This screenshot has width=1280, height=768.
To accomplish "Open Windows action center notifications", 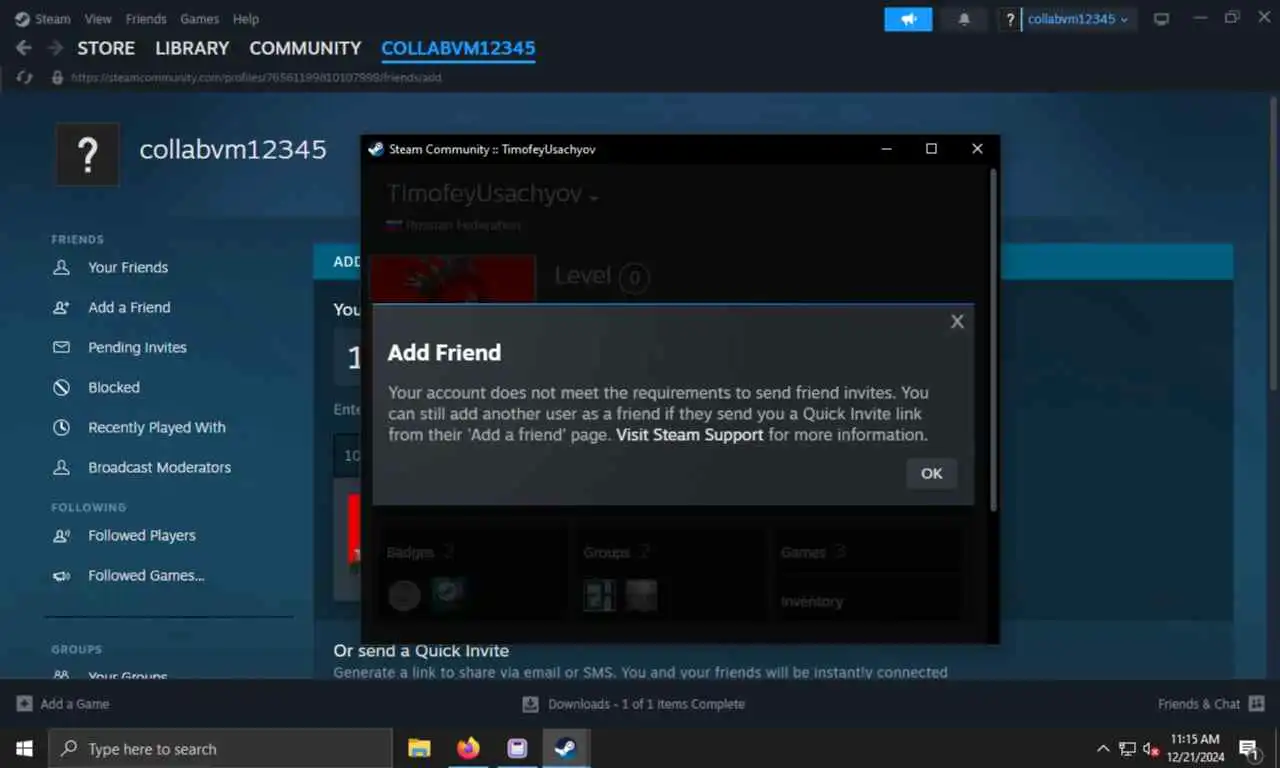I will (x=1249, y=748).
